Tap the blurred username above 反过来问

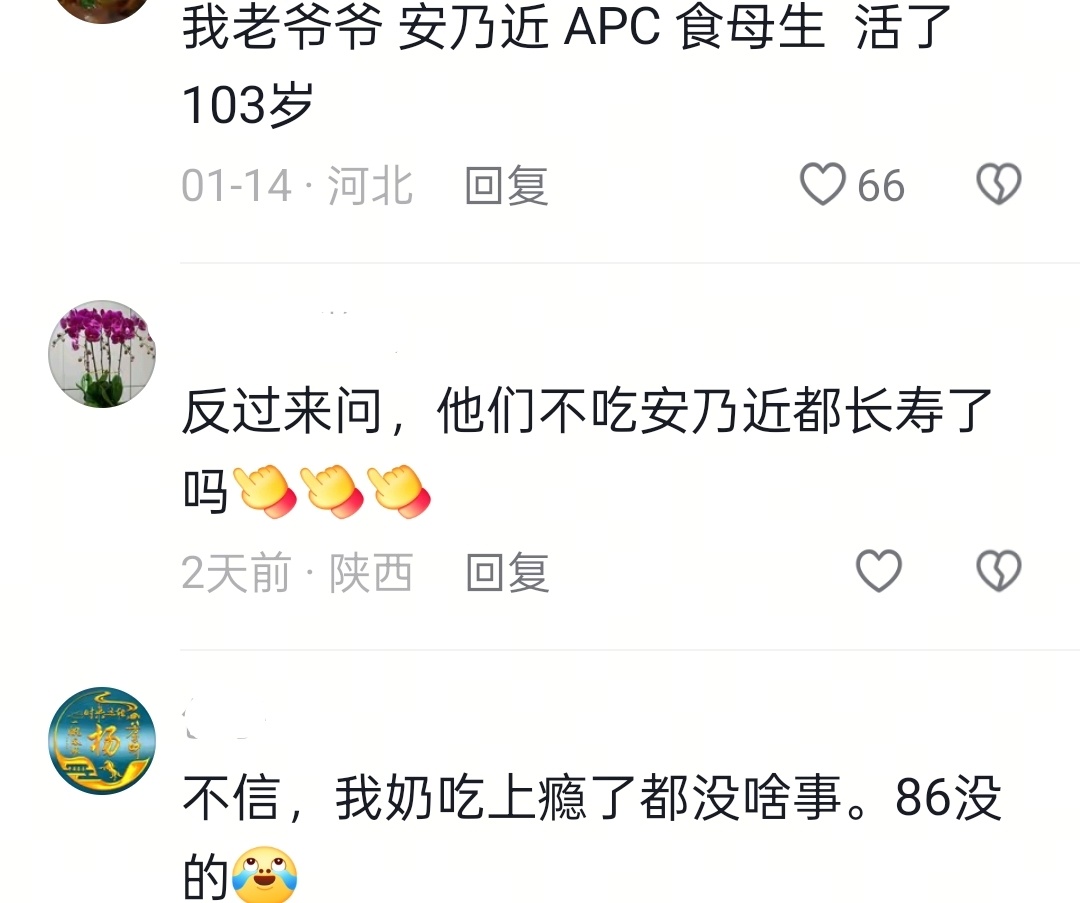click(x=289, y=333)
